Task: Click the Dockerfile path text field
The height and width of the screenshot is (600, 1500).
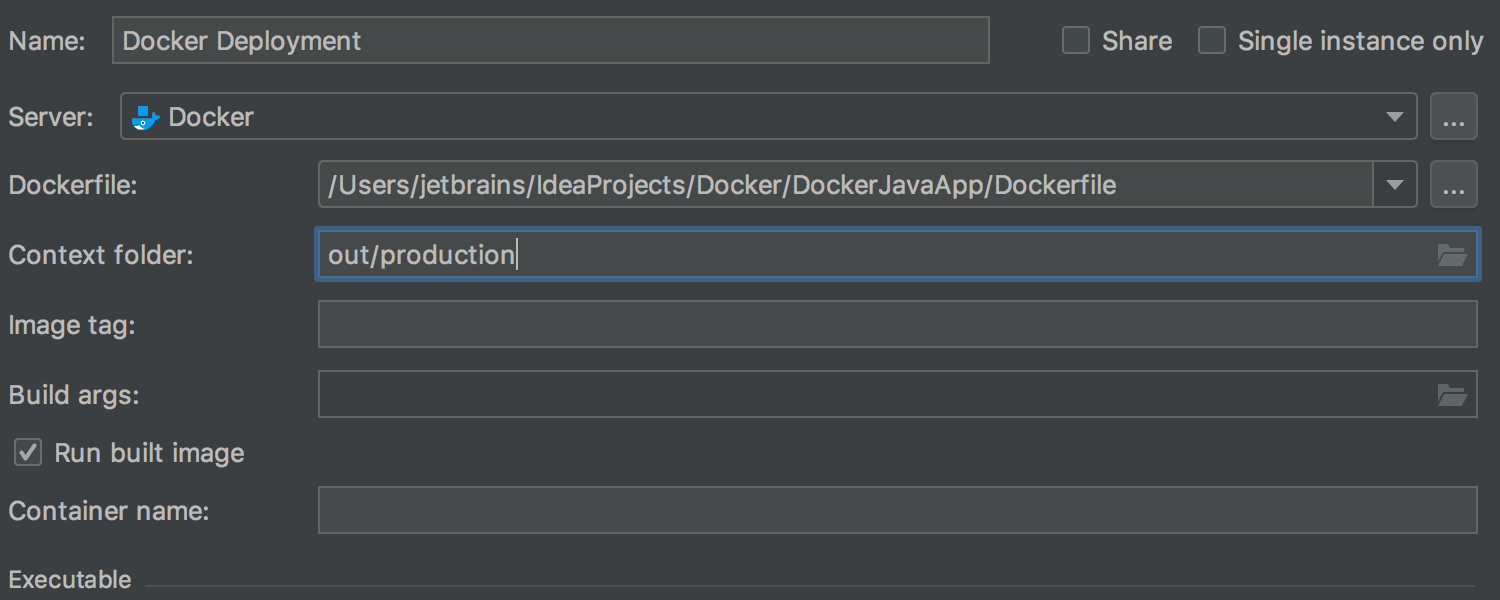Action: point(846,185)
